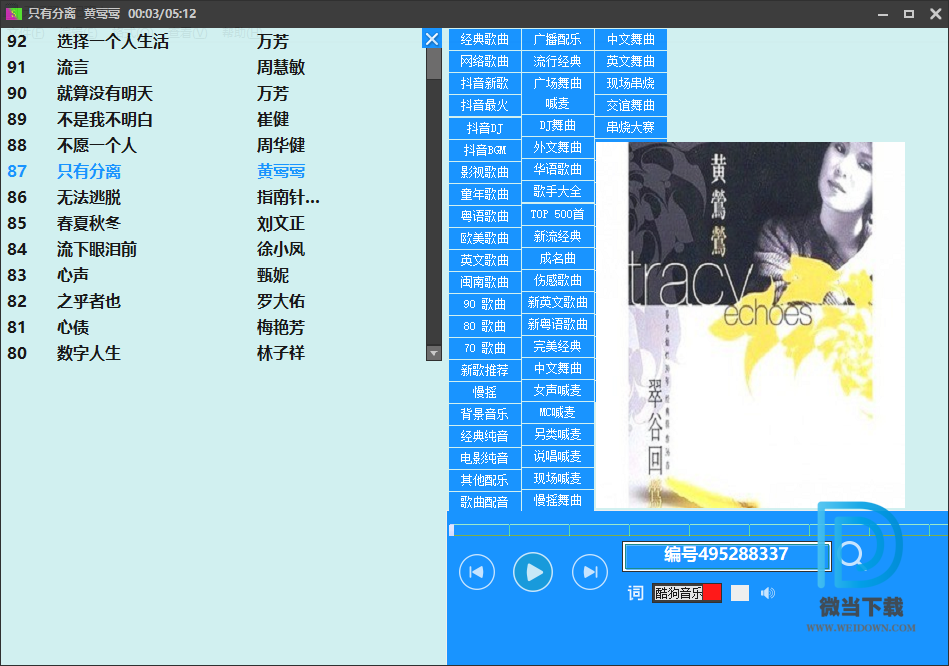Select the 流行经典 category

point(557,61)
